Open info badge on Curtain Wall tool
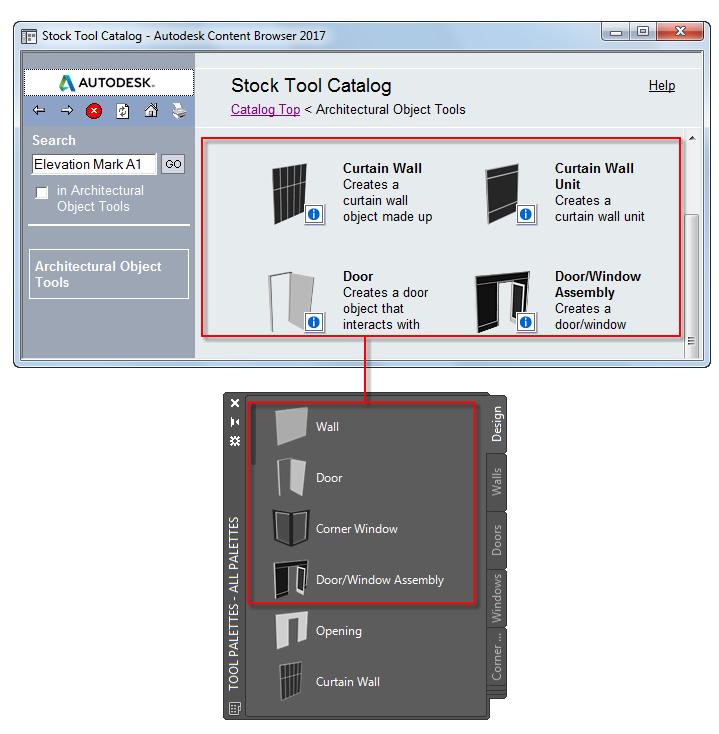719x734 pixels. (314, 214)
